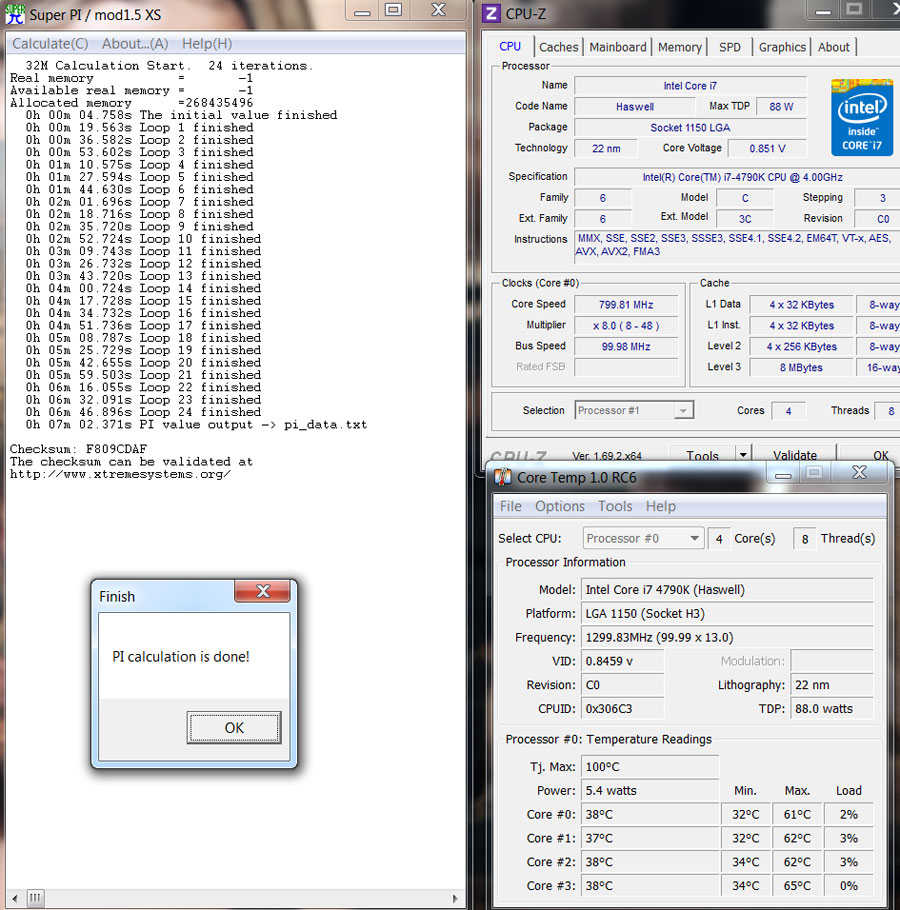
Task: Click the Validate button in CPU-Z
Action: tap(794, 455)
